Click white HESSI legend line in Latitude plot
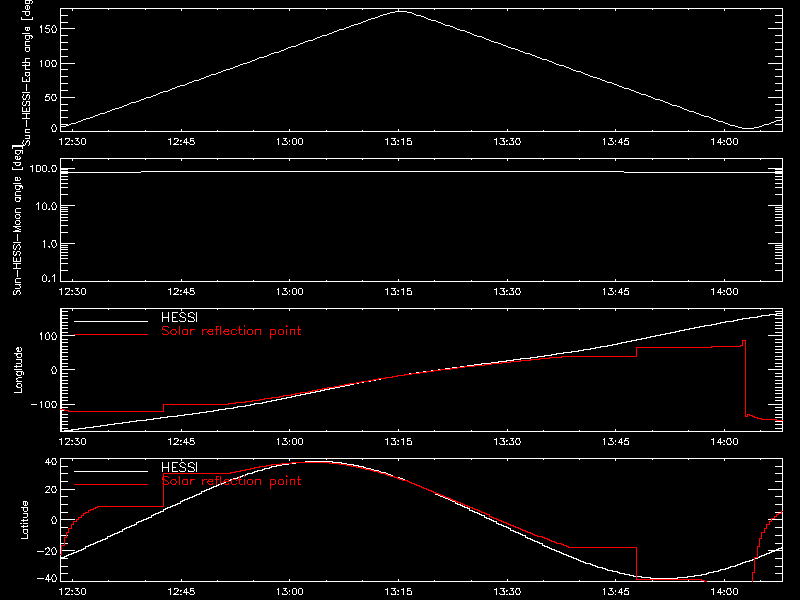The width and height of the screenshot is (800, 600). (x=111, y=471)
